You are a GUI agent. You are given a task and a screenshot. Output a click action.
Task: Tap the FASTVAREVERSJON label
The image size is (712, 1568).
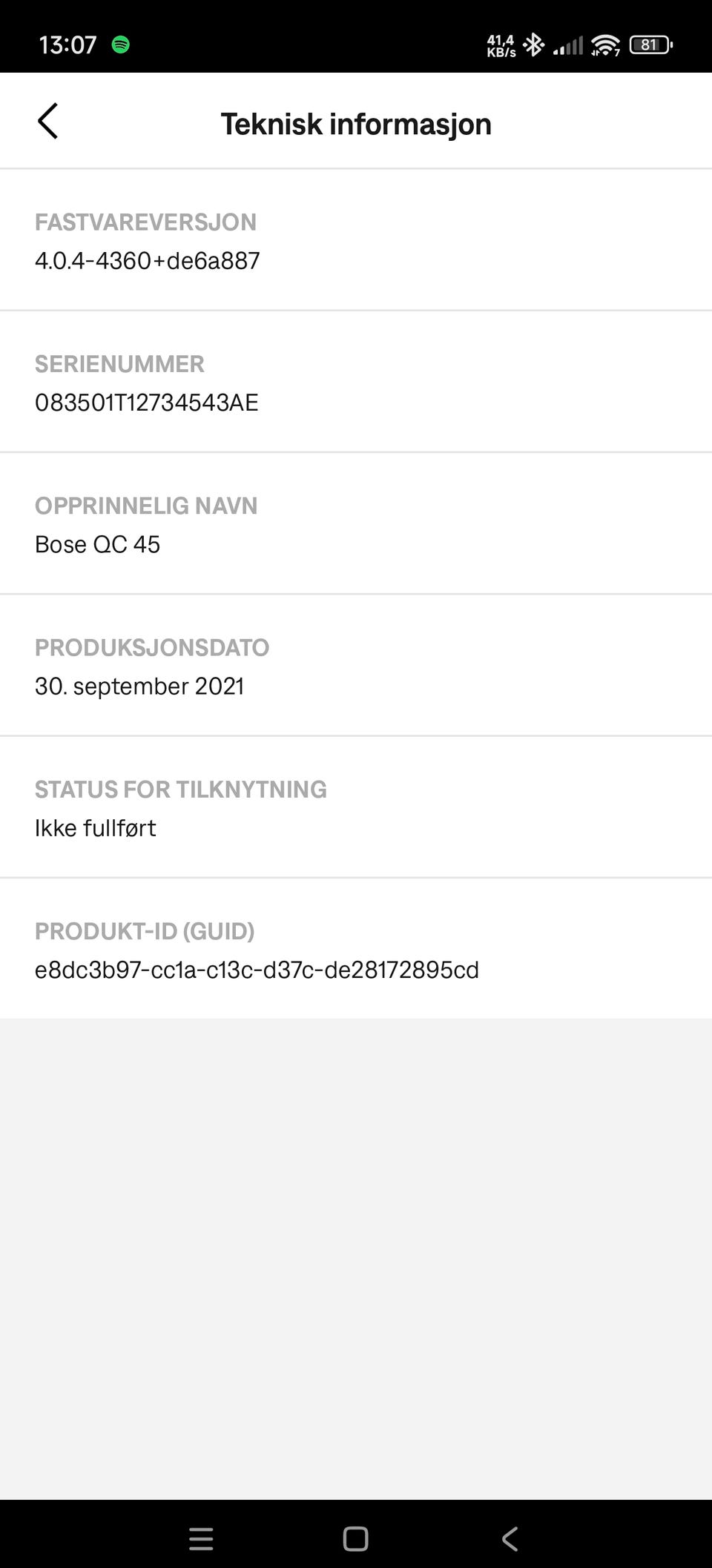tap(145, 222)
